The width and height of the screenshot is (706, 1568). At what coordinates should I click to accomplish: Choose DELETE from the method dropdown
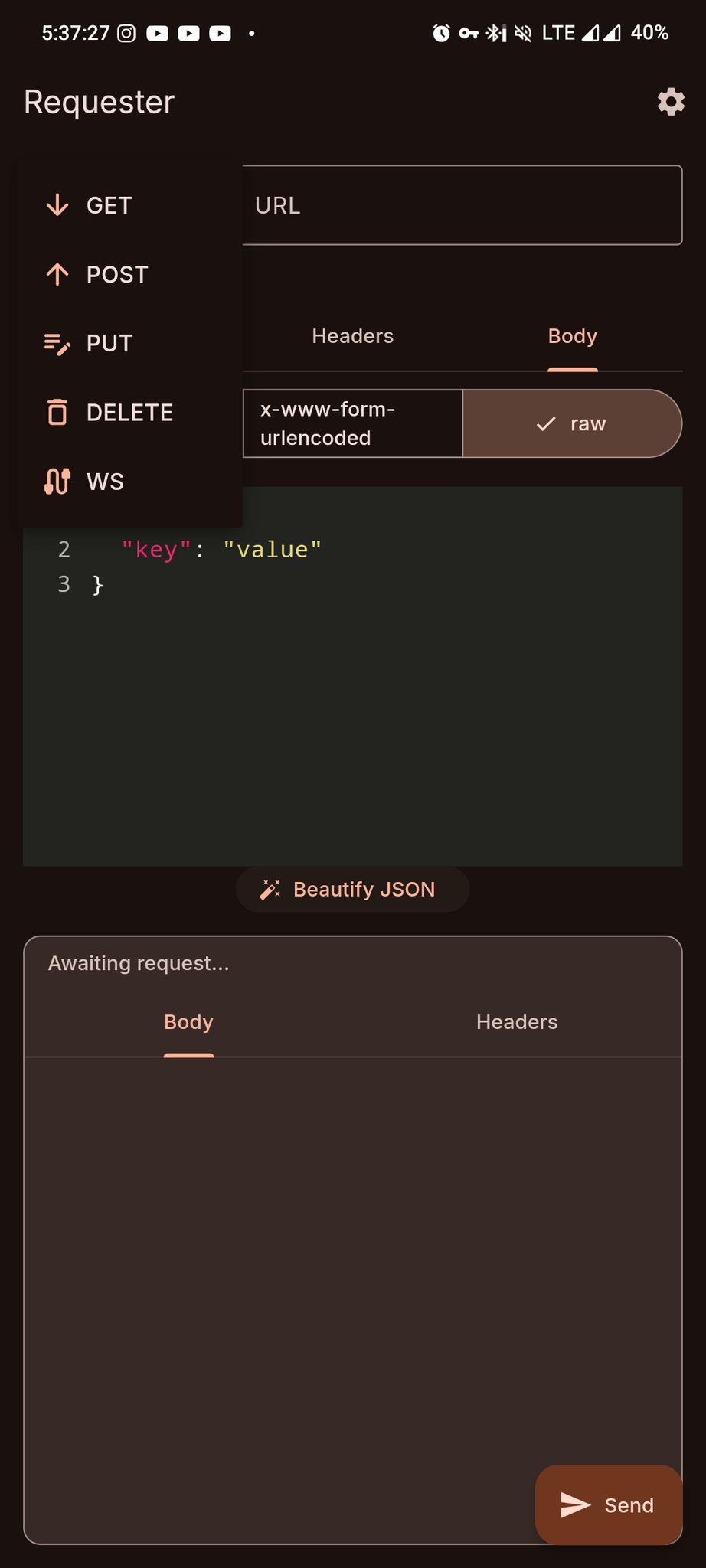click(130, 412)
